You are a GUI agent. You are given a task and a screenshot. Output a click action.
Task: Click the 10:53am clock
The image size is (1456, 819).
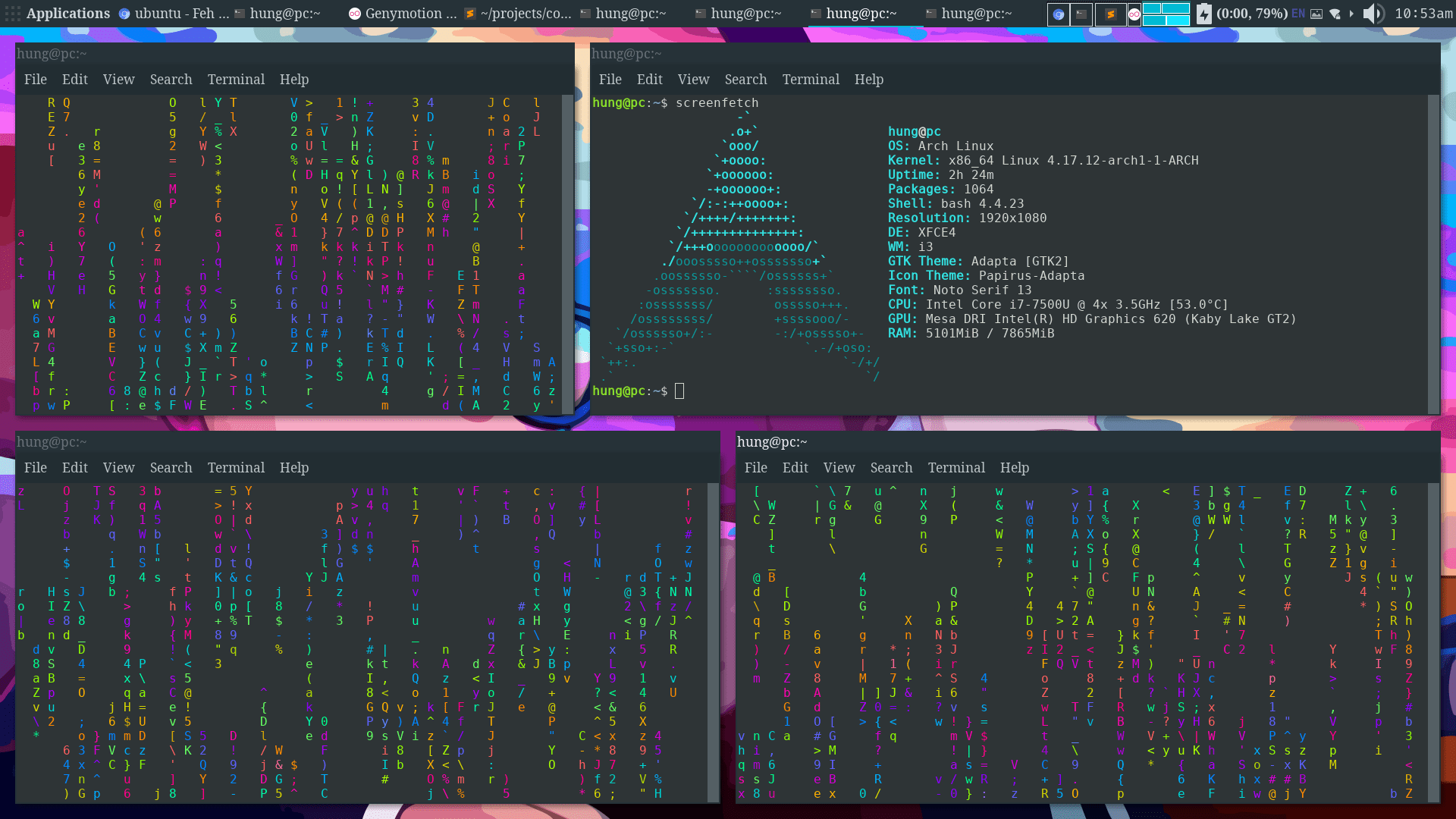1423,14
